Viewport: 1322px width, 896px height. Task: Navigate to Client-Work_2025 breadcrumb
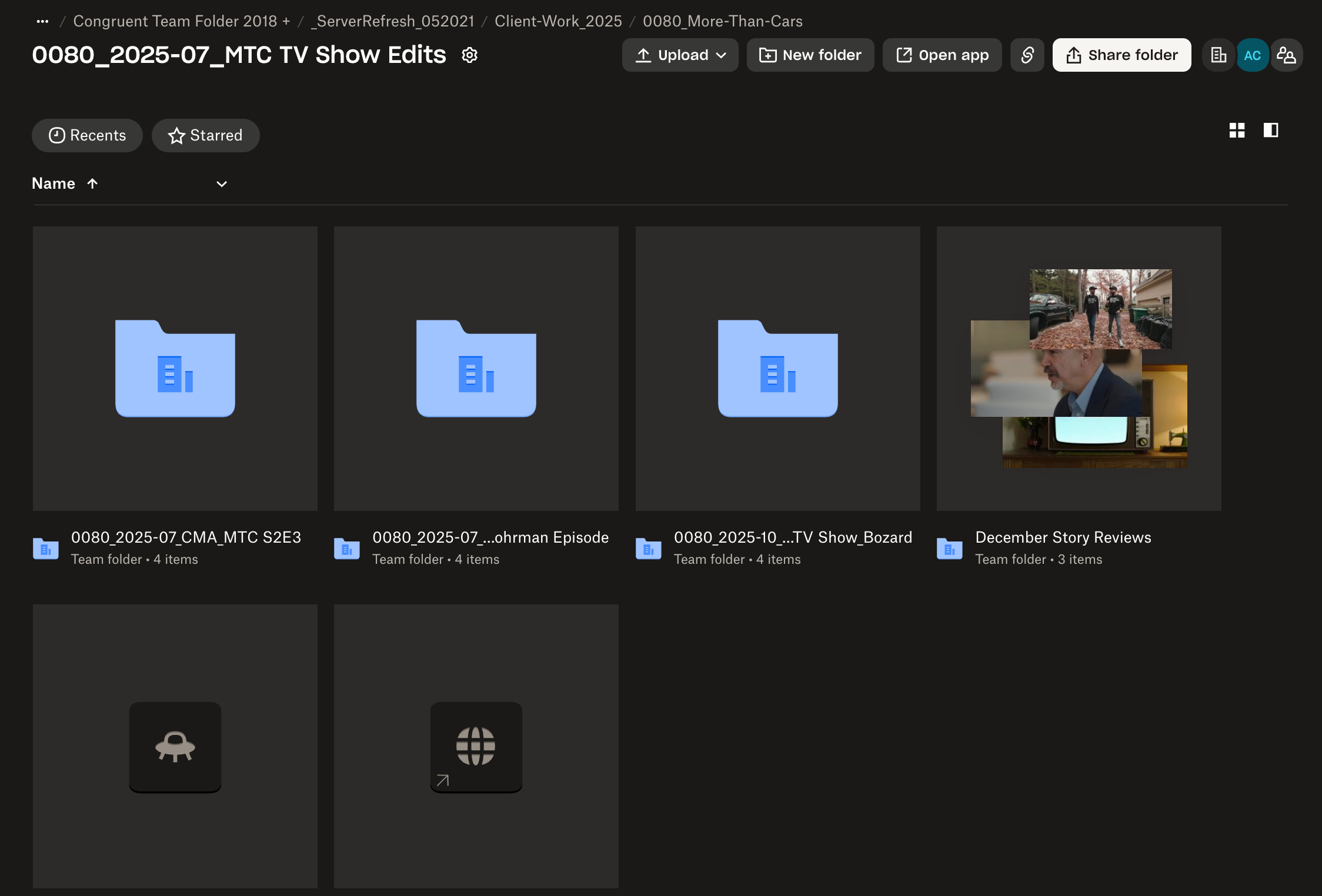558,21
